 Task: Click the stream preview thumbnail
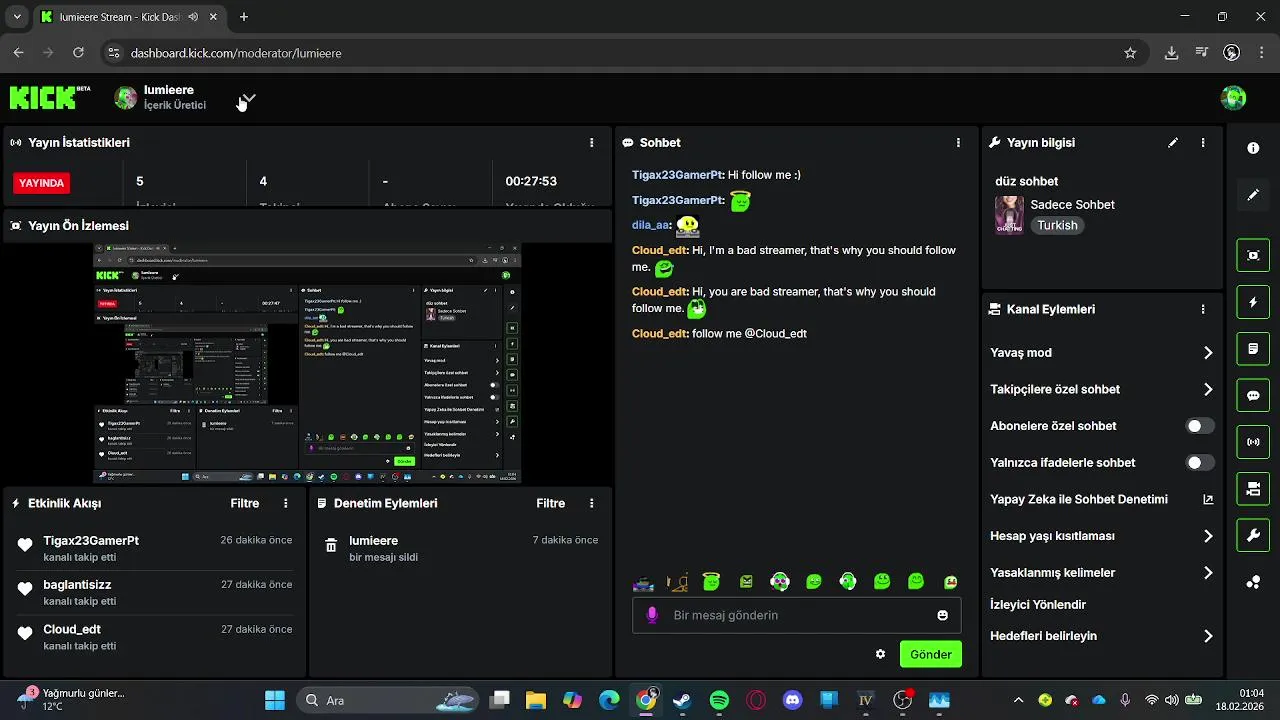pos(307,364)
